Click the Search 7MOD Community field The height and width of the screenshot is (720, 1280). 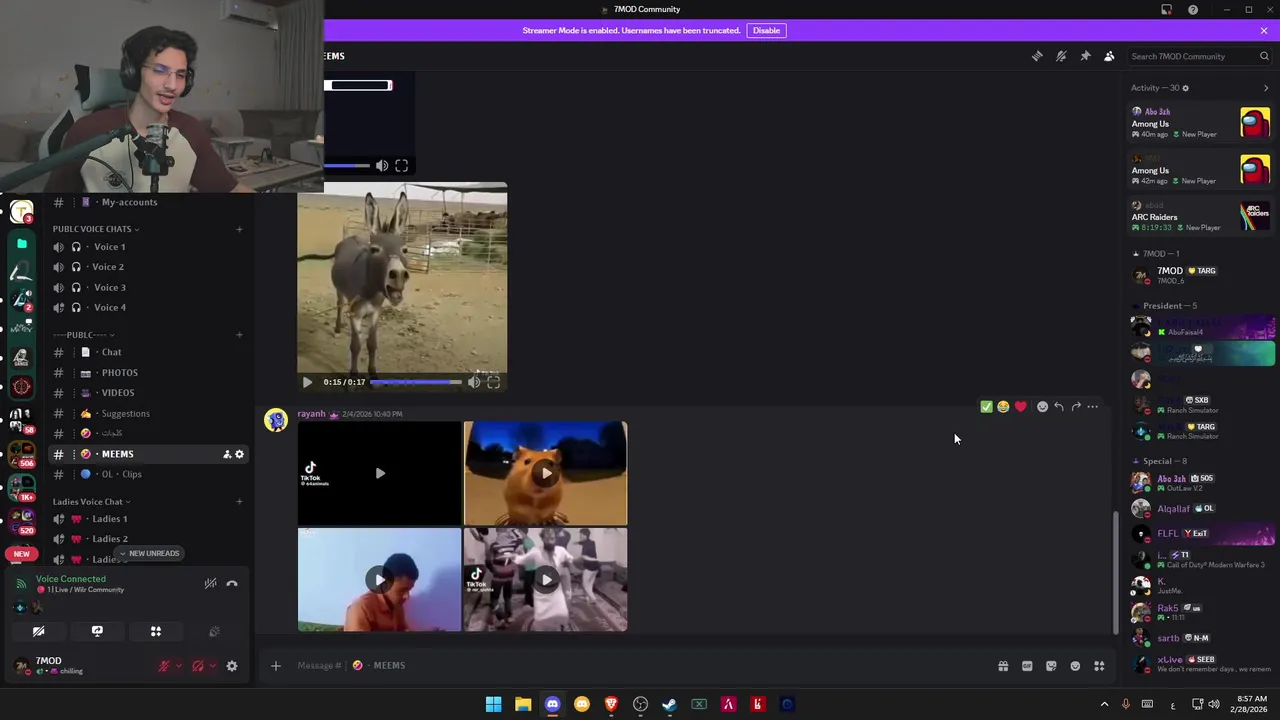pos(1198,56)
